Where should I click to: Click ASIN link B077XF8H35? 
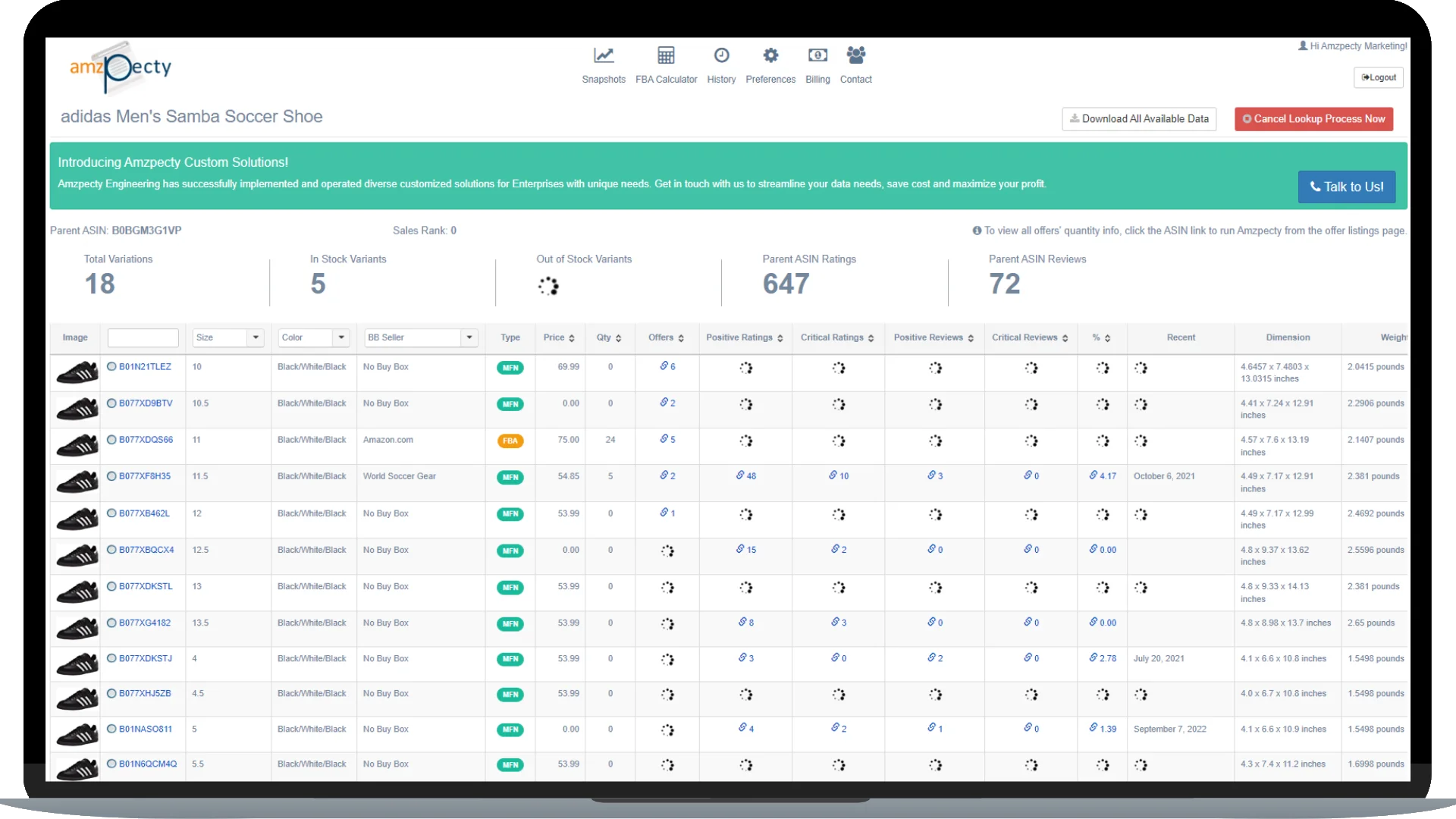[x=145, y=476]
